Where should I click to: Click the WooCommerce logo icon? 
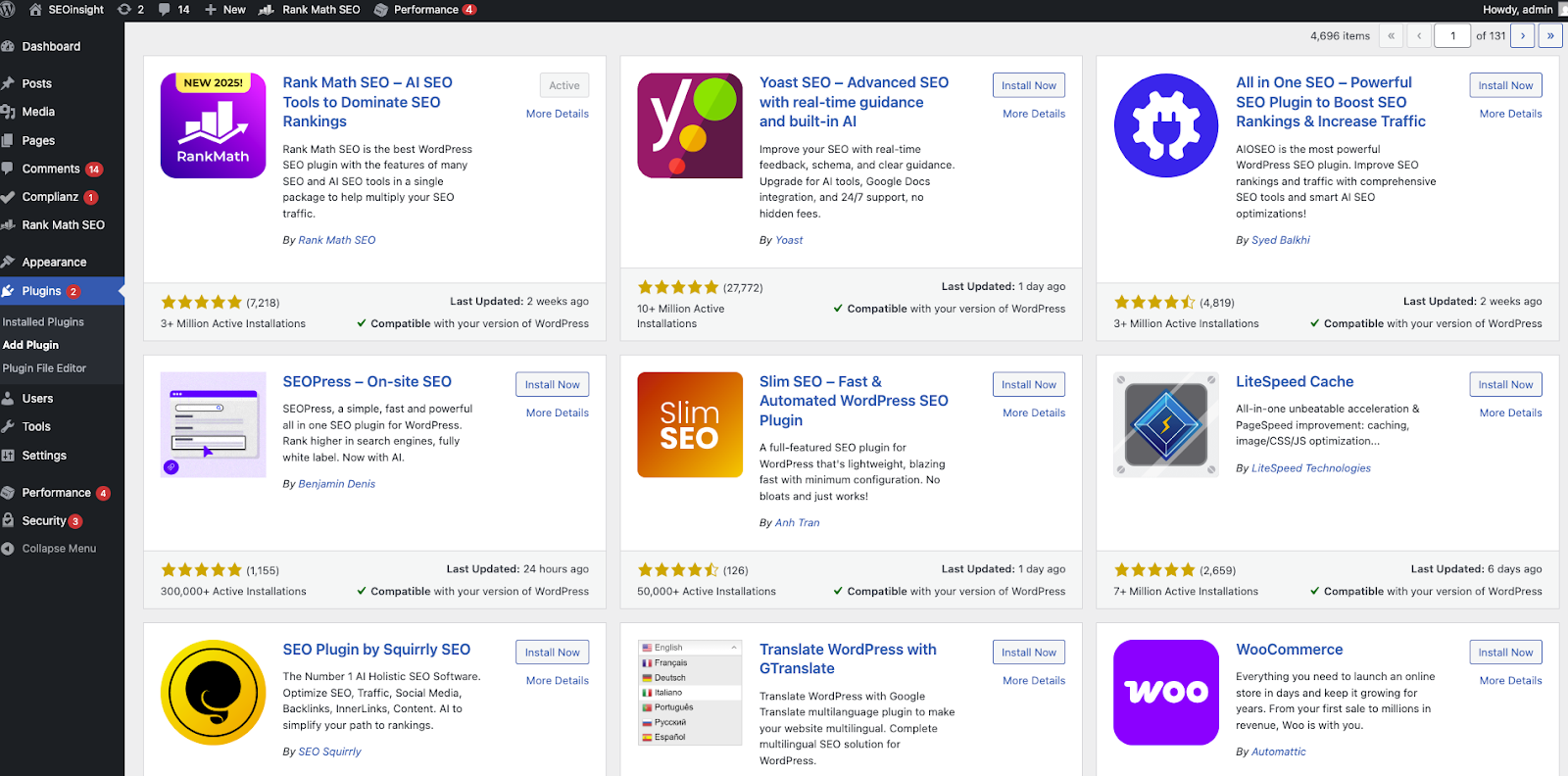tap(1165, 692)
